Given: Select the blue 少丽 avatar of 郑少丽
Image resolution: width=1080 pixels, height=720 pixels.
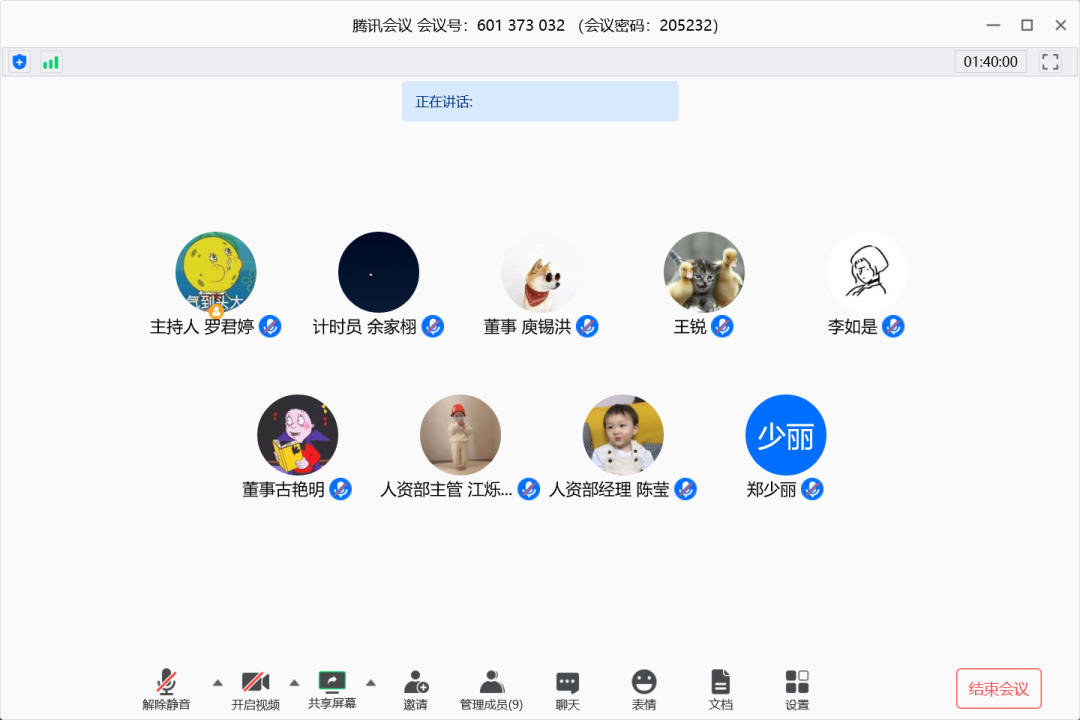Looking at the screenshot, I should [786, 435].
